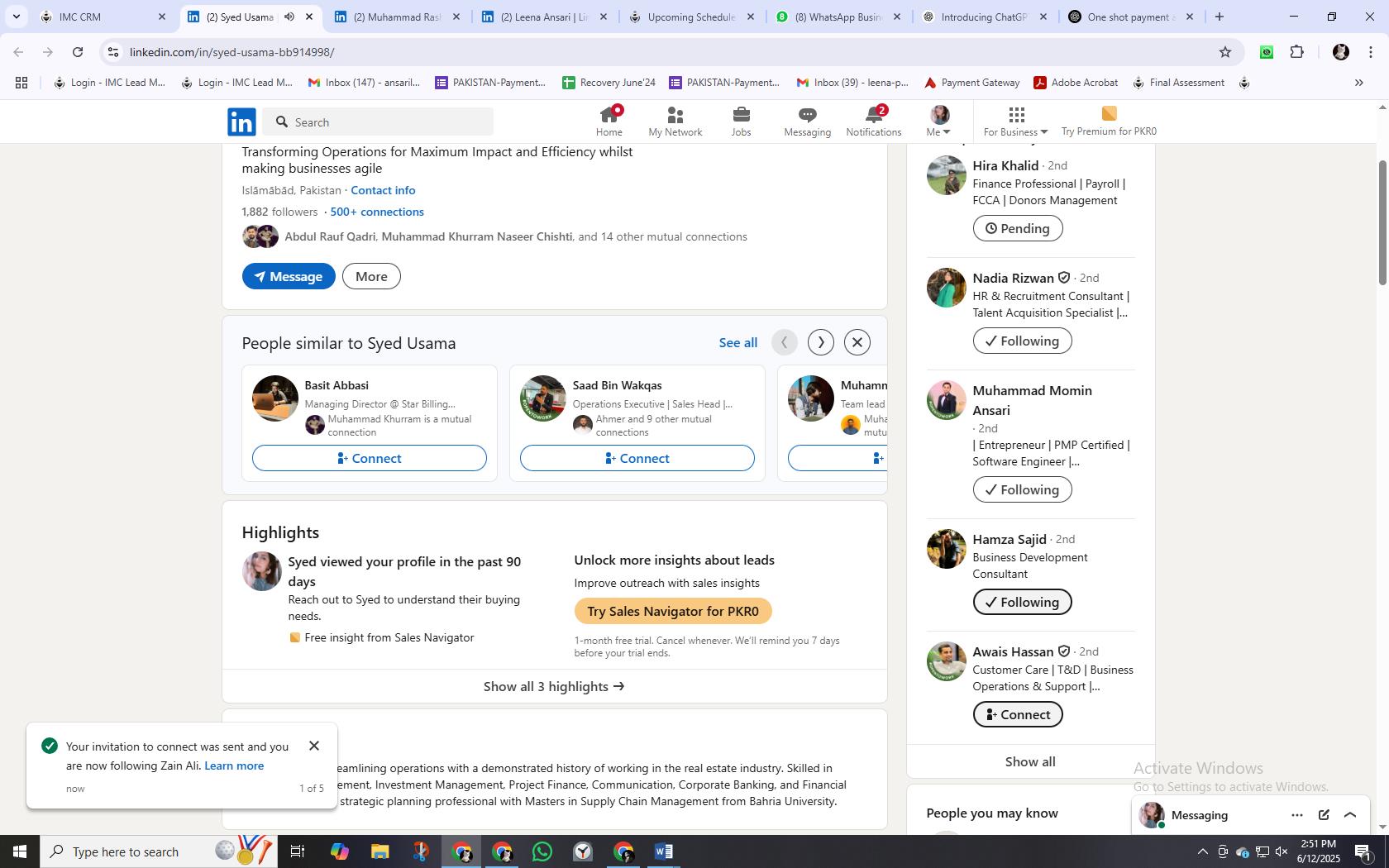Open Notifications bell icon

click(873, 122)
